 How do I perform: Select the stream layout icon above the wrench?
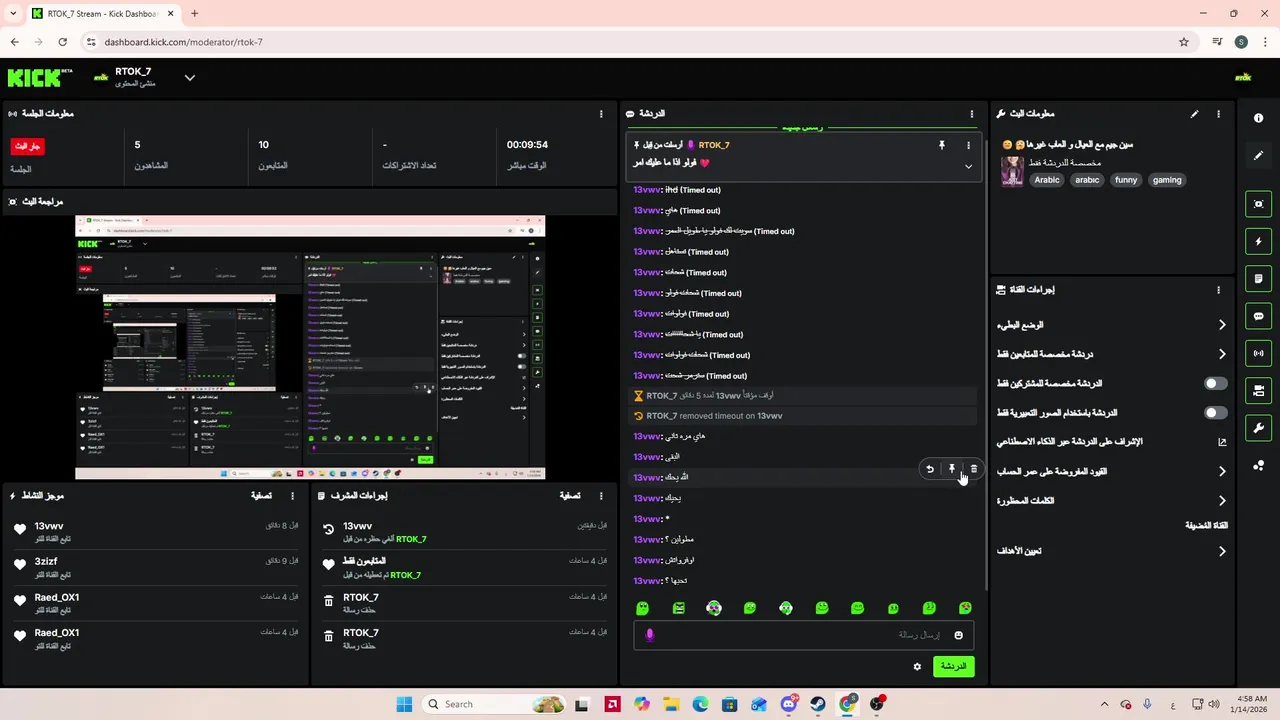1258,390
